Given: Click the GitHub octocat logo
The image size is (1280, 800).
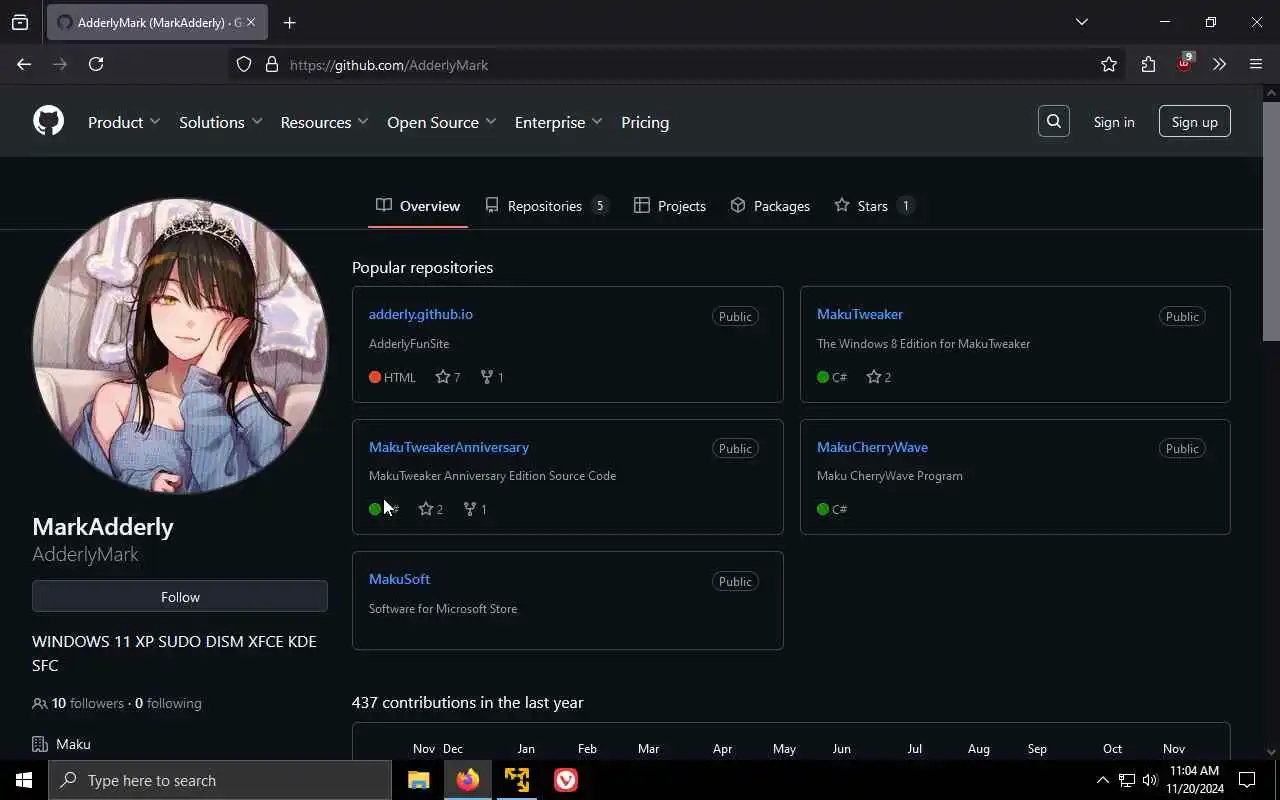Looking at the screenshot, I should click(48, 121).
